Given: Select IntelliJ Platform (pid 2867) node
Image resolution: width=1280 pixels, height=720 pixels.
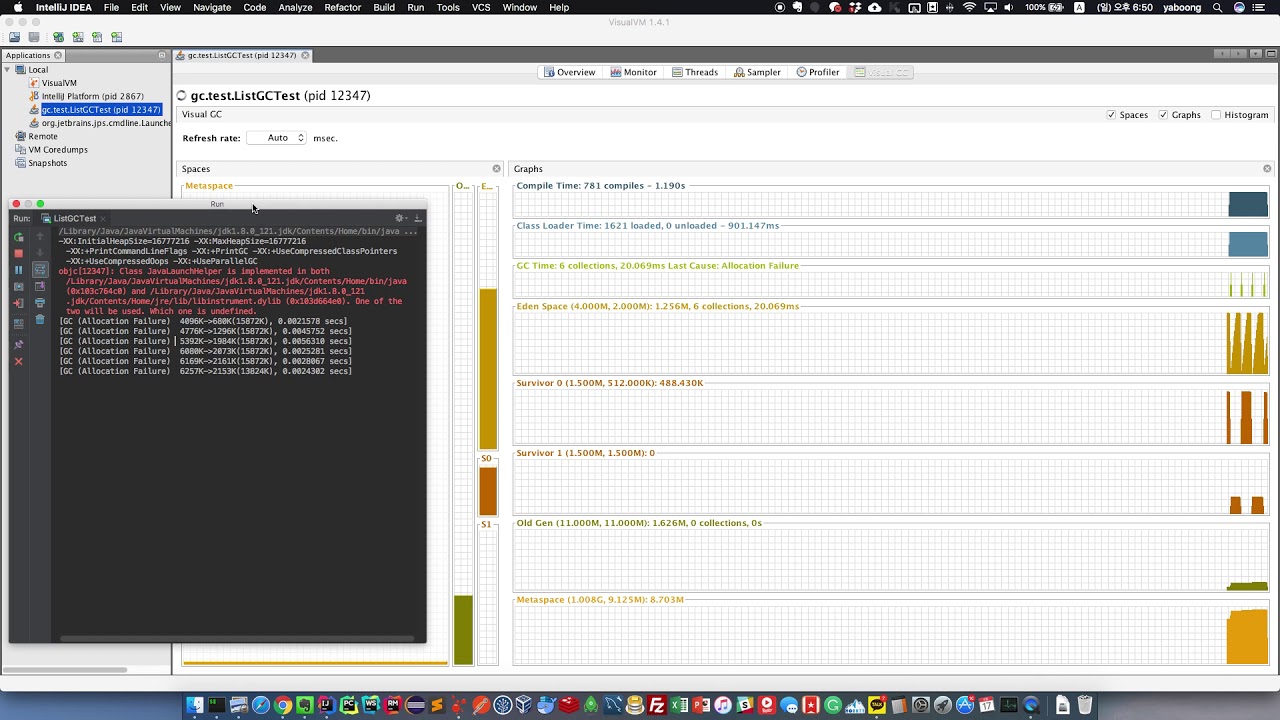Looking at the screenshot, I should point(93,96).
